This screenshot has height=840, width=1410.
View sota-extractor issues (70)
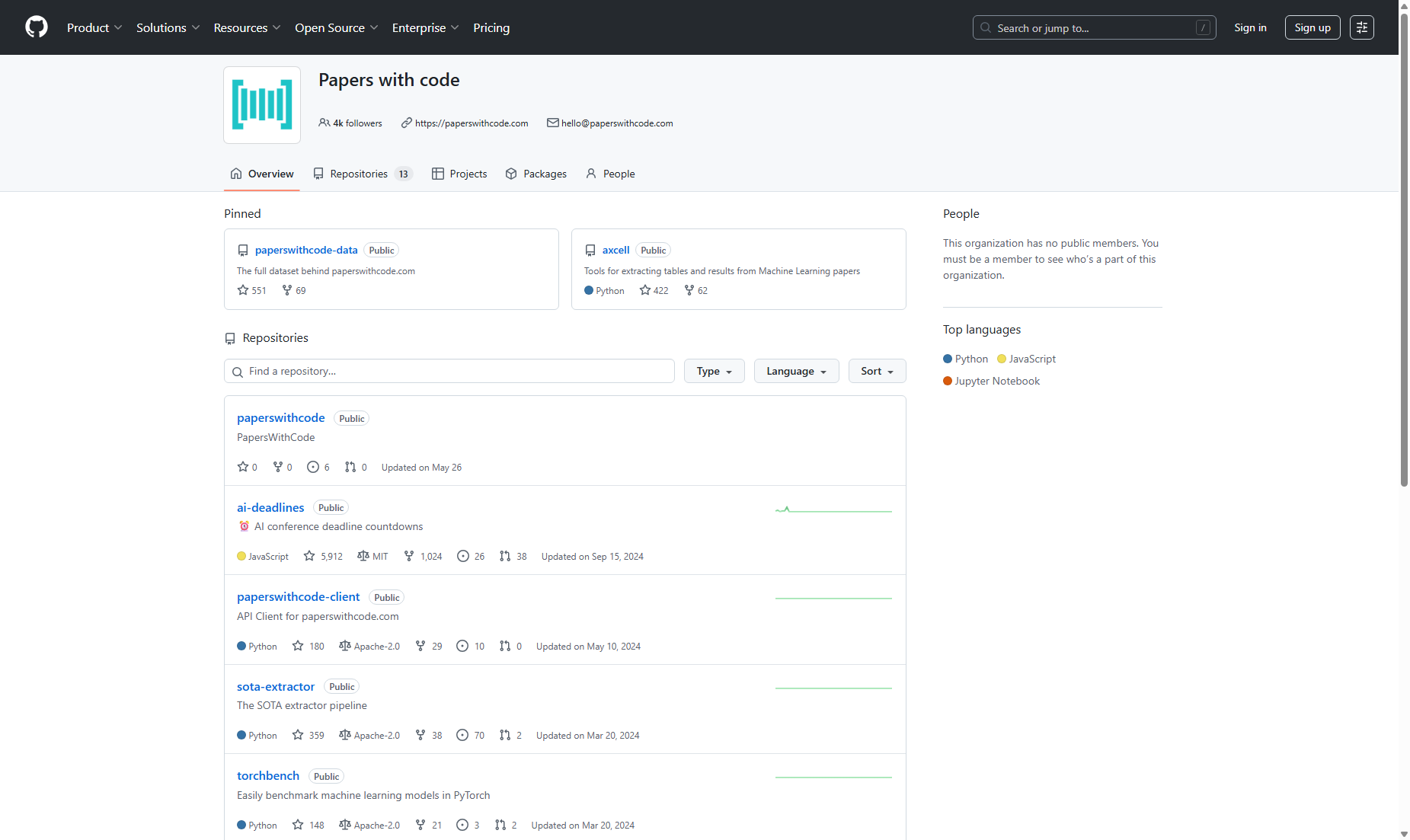click(471, 735)
